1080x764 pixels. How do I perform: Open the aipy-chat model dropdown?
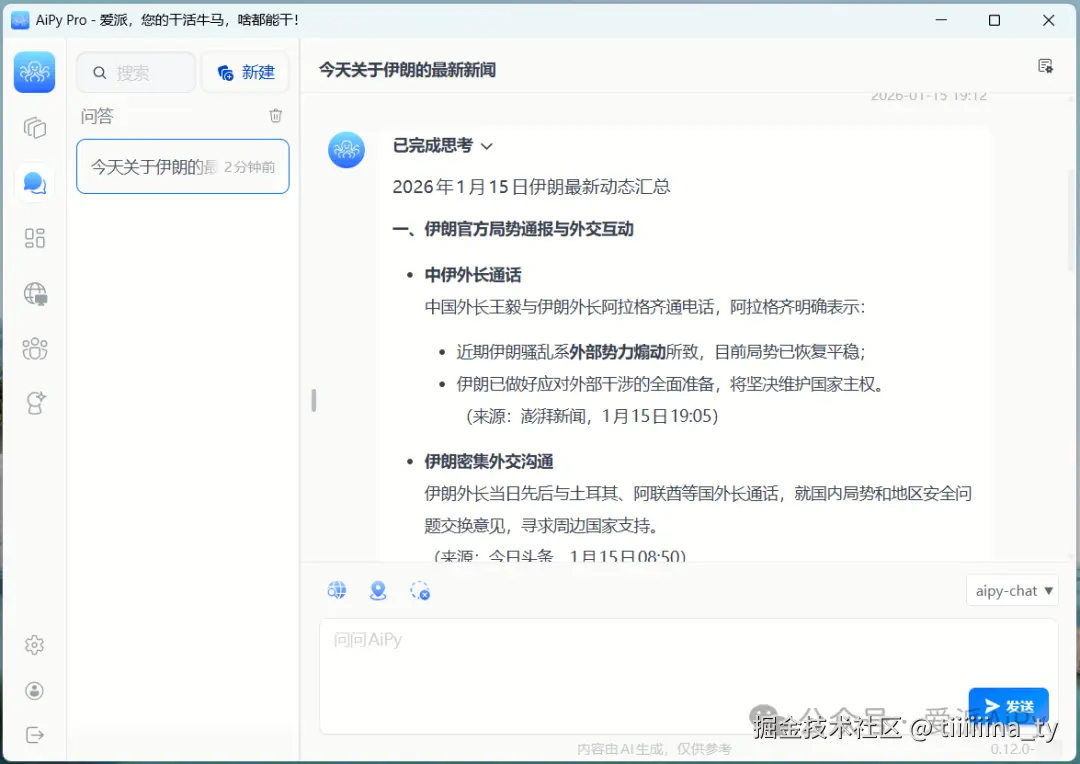(x=1012, y=590)
